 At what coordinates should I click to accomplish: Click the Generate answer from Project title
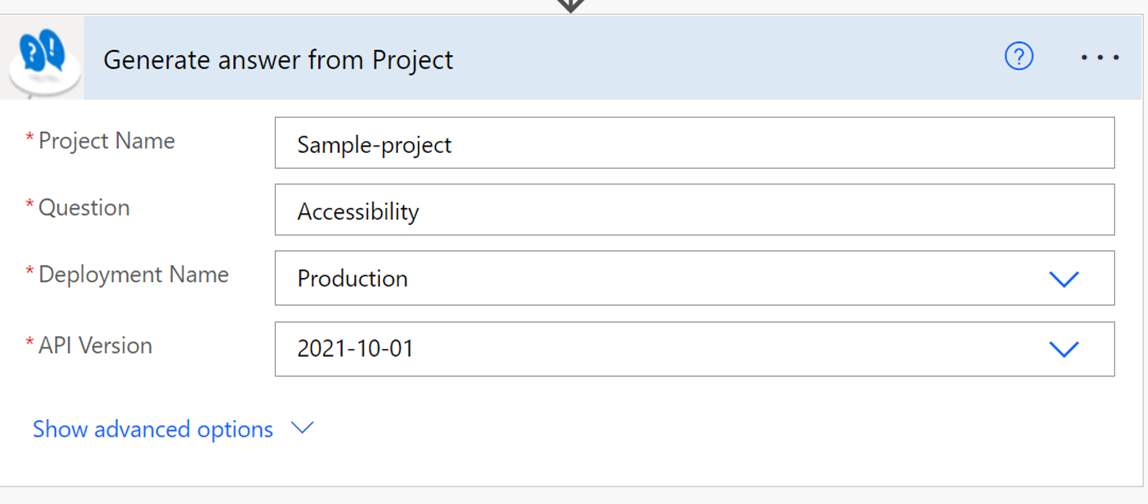[x=278, y=60]
